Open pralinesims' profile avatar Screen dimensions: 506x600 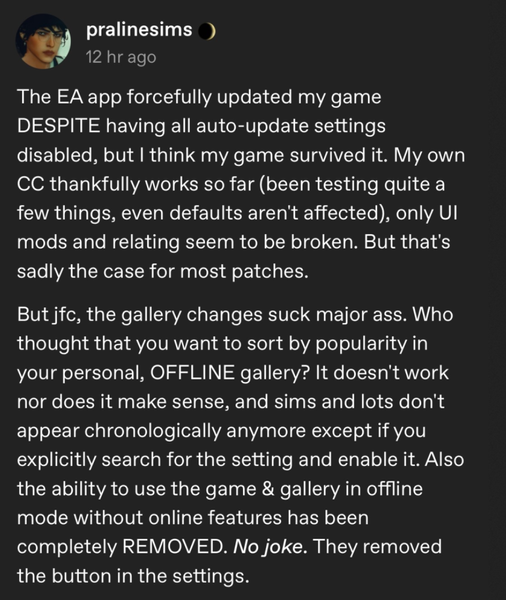pyautogui.click(x=43, y=41)
